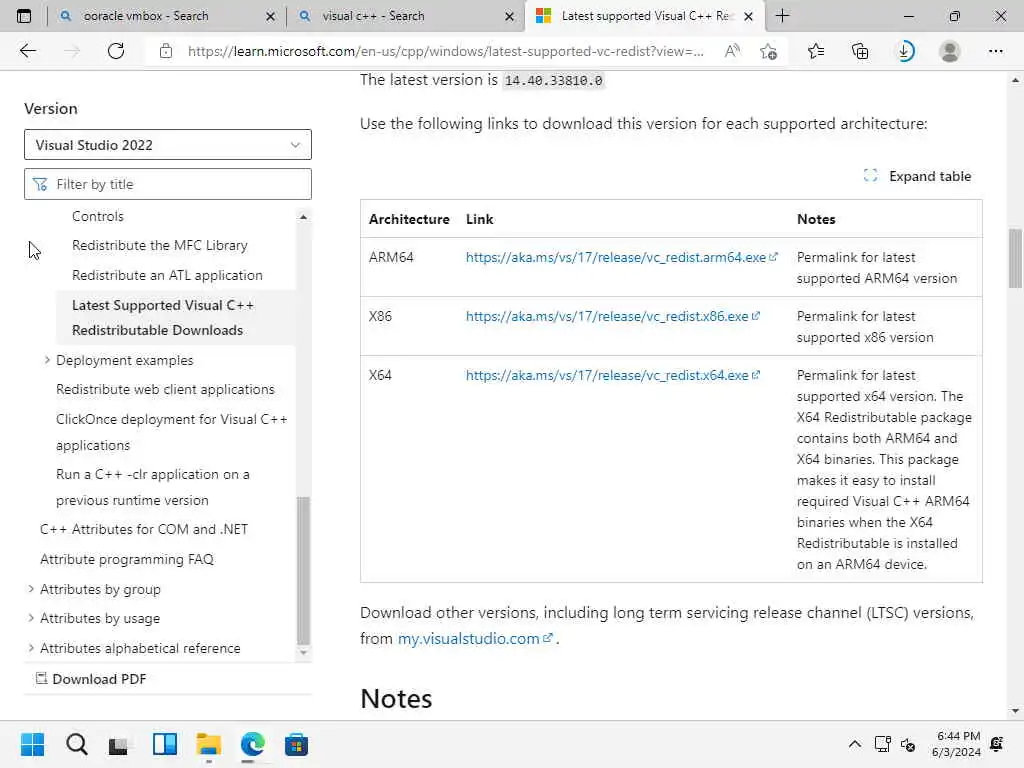Open Redistribute web client applications
Image resolution: width=1024 pixels, height=768 pixels.
pos(165,389)
